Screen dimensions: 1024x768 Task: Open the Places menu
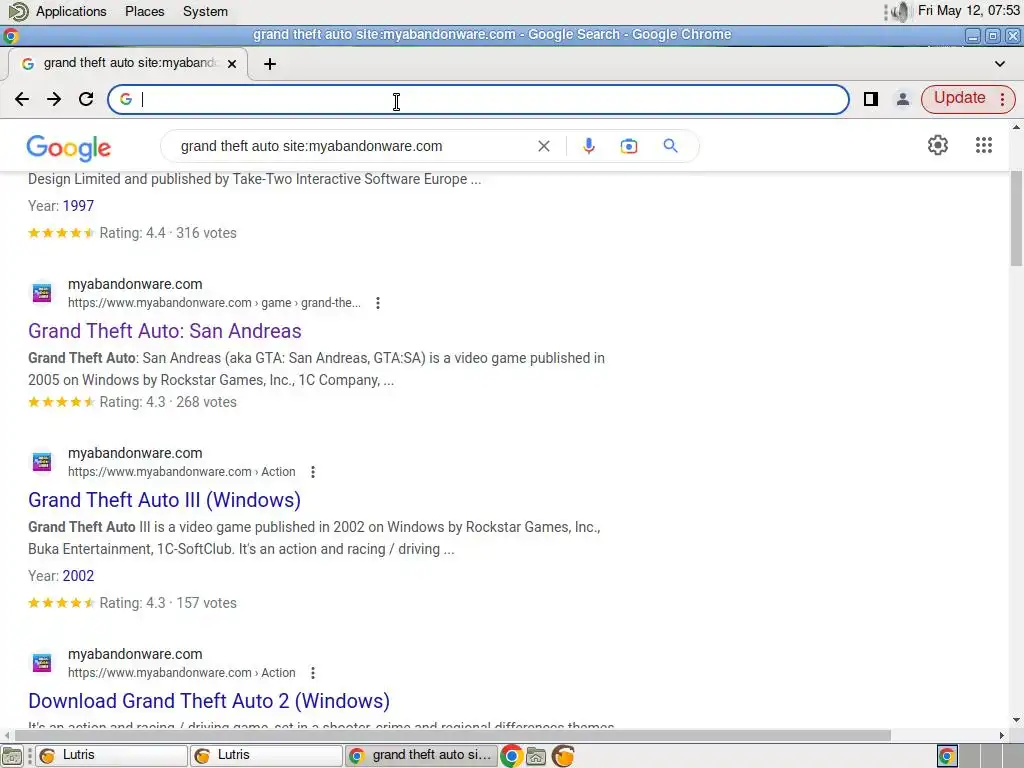[144, 12]
